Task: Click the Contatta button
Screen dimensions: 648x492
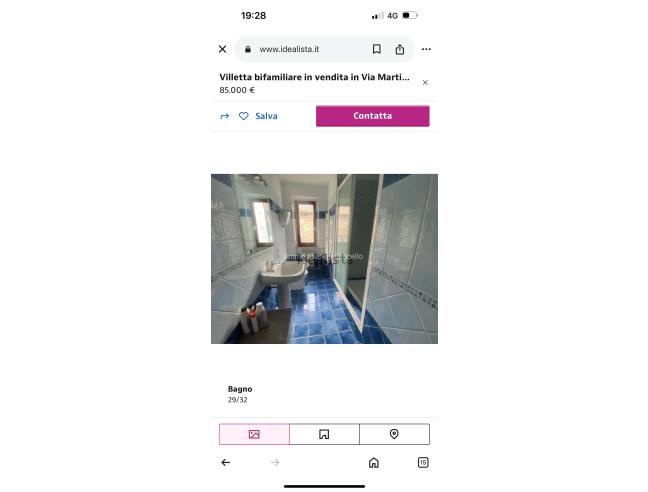Action: [x=372, y=116]
